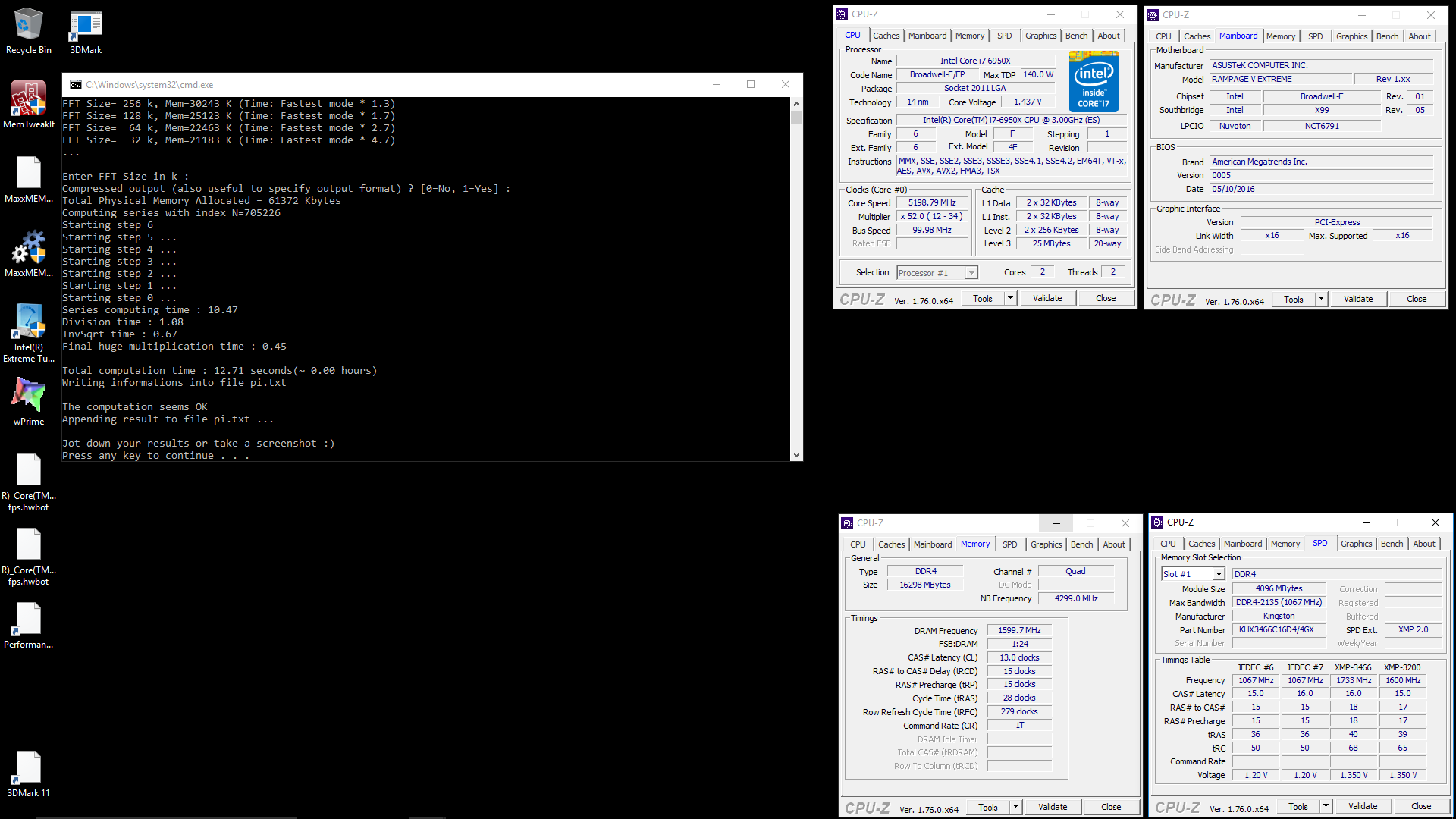Click BIOS Date 05/10/2016 field
Image resolution: width=1456 pixels, height=819 pixels.
tap(1321, 190)
